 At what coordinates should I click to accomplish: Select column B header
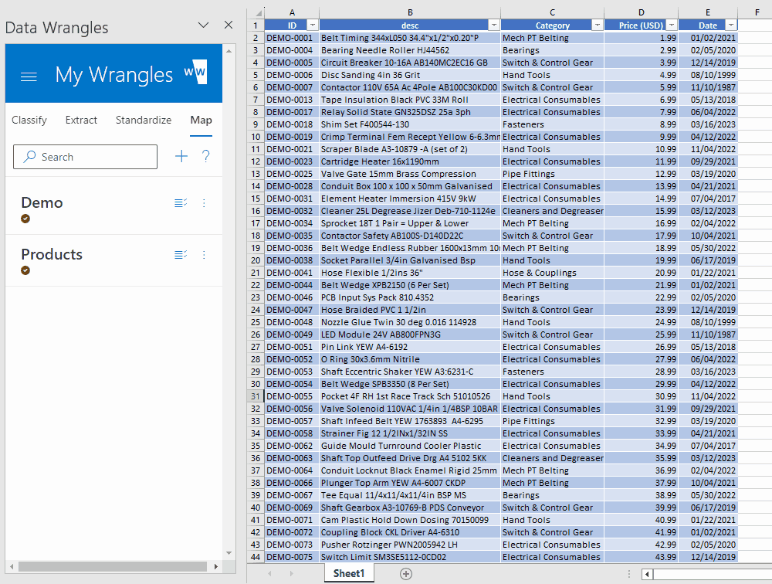click(410, 12)
